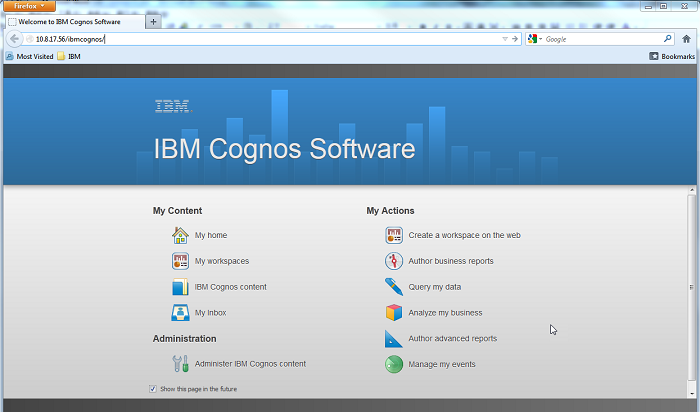700x412 pixels.
Task: Open the IBM bookmarks folder
Action: pos(69,56)
